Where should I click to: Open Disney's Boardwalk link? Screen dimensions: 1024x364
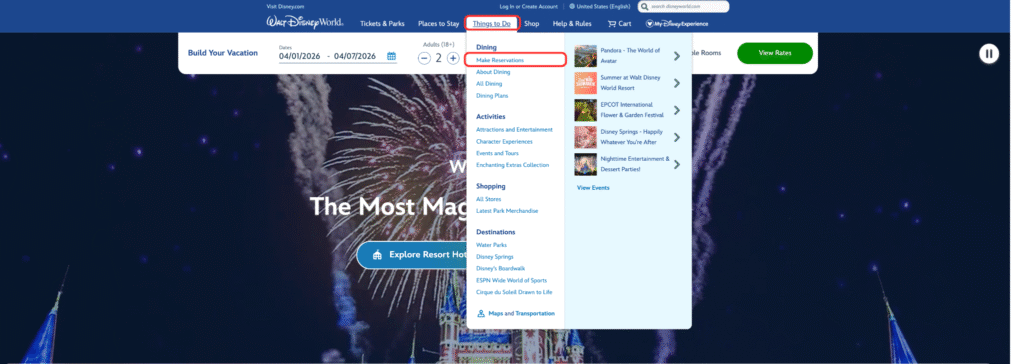click(500, 269)
